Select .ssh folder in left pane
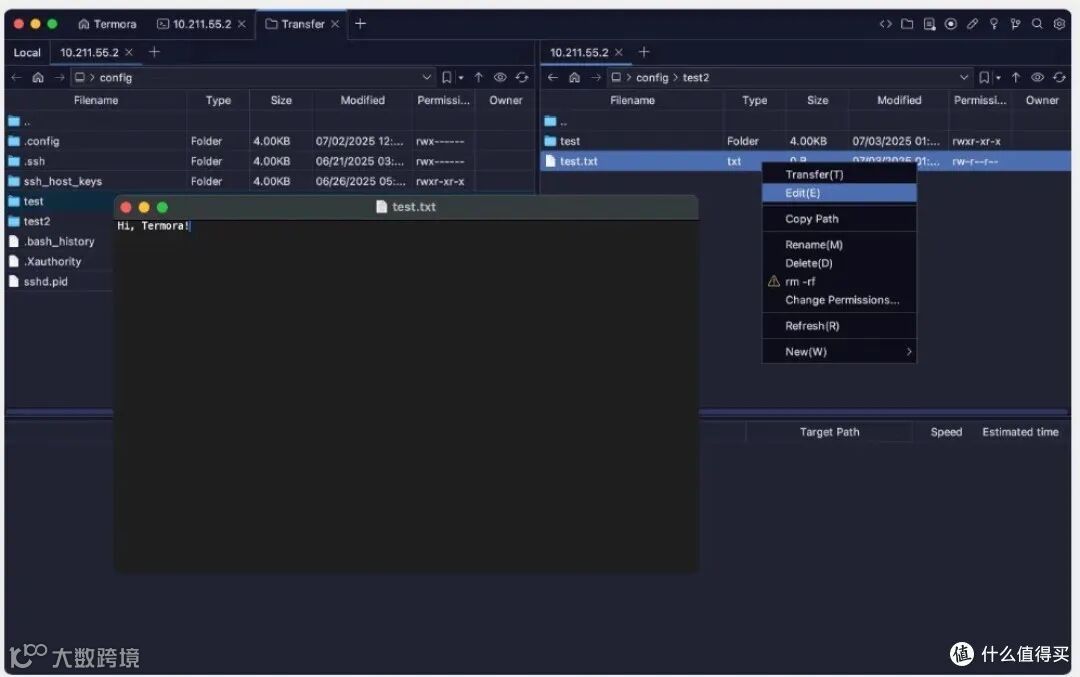The height and width of the screenshot is (677, 1080). tap(270, 161)
